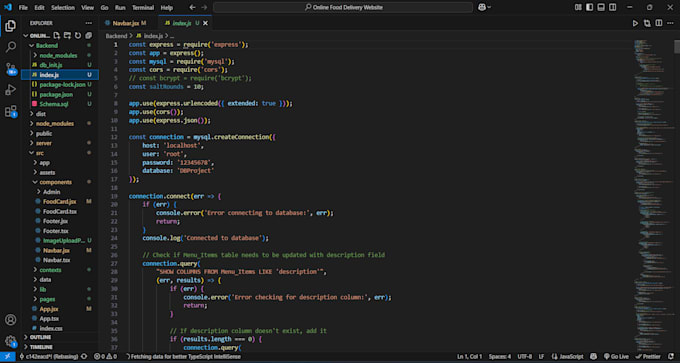Open the Copilot dropdown arrow in title bar
Viewport: 680px width, 363px height.
[490, 7]
